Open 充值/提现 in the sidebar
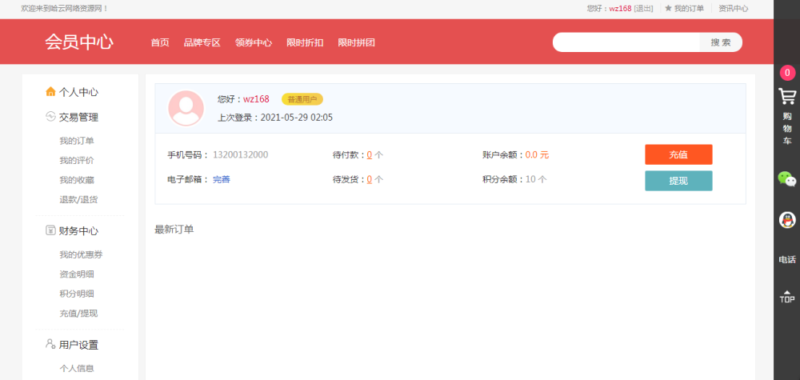800x380 pixels. click(79, 313)
